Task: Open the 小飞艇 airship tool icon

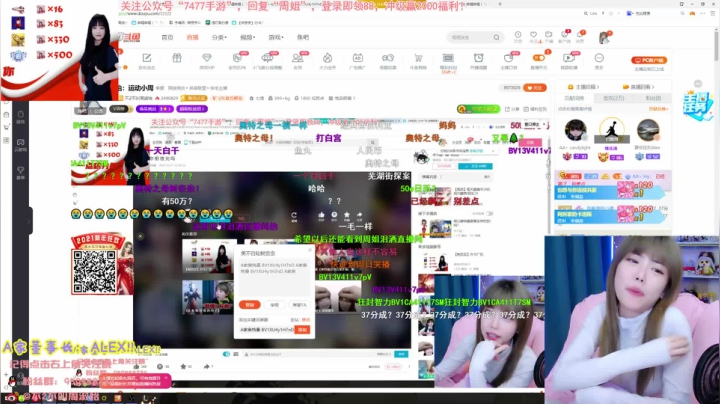Action: [267, 58]
